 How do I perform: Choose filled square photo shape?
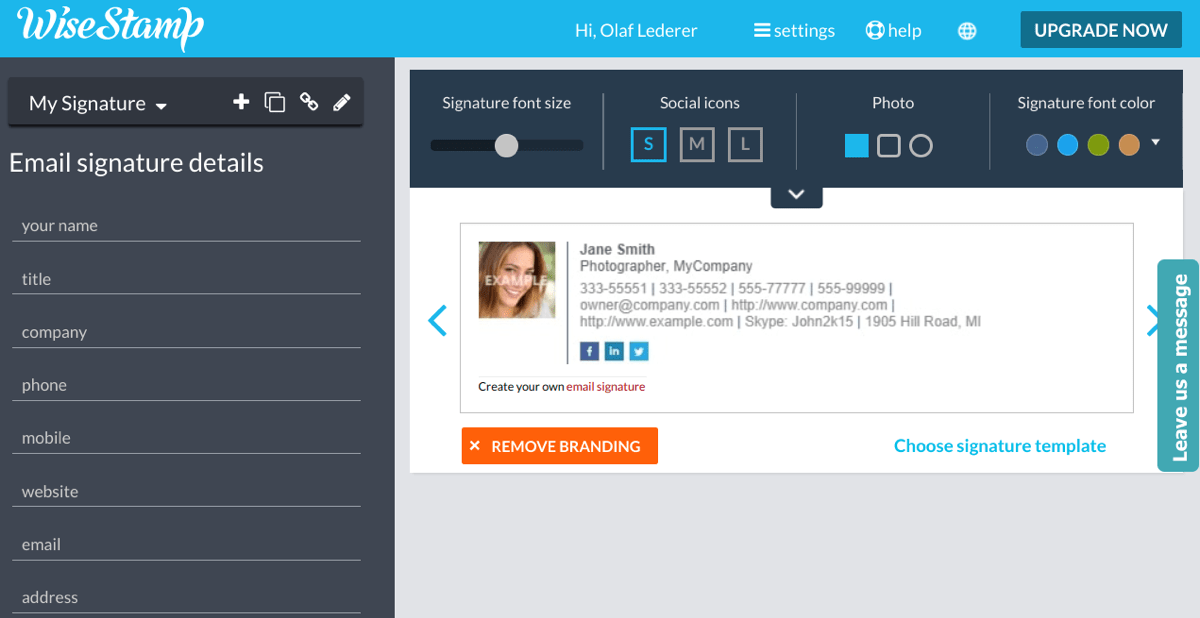tap(856, 146)
